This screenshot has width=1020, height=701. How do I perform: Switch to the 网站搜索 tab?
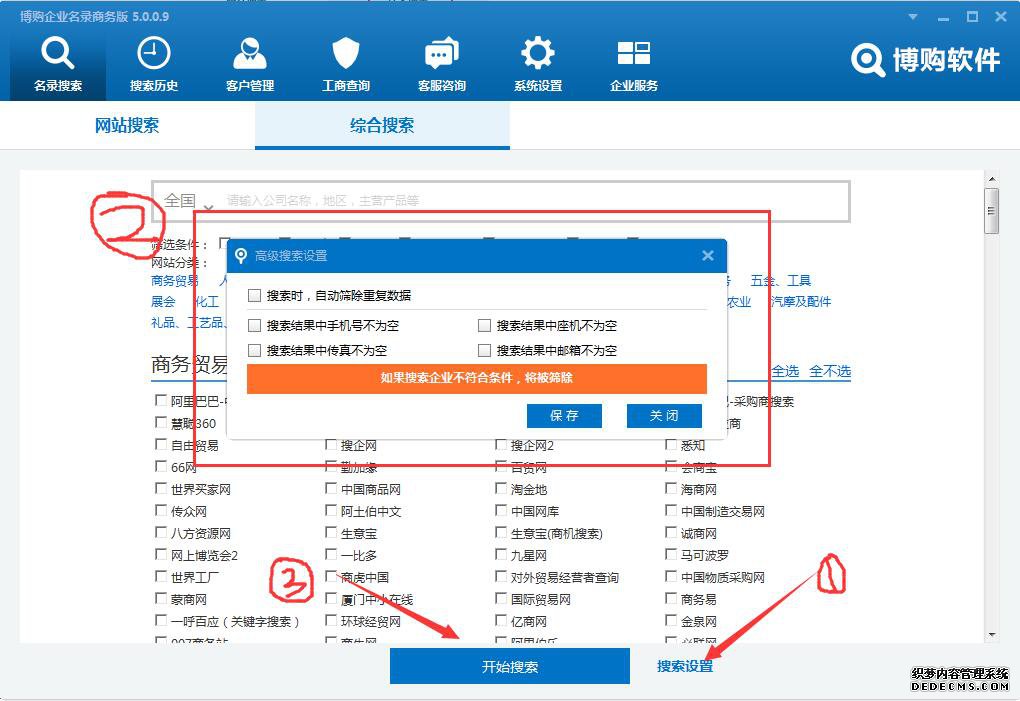point(128,126)
